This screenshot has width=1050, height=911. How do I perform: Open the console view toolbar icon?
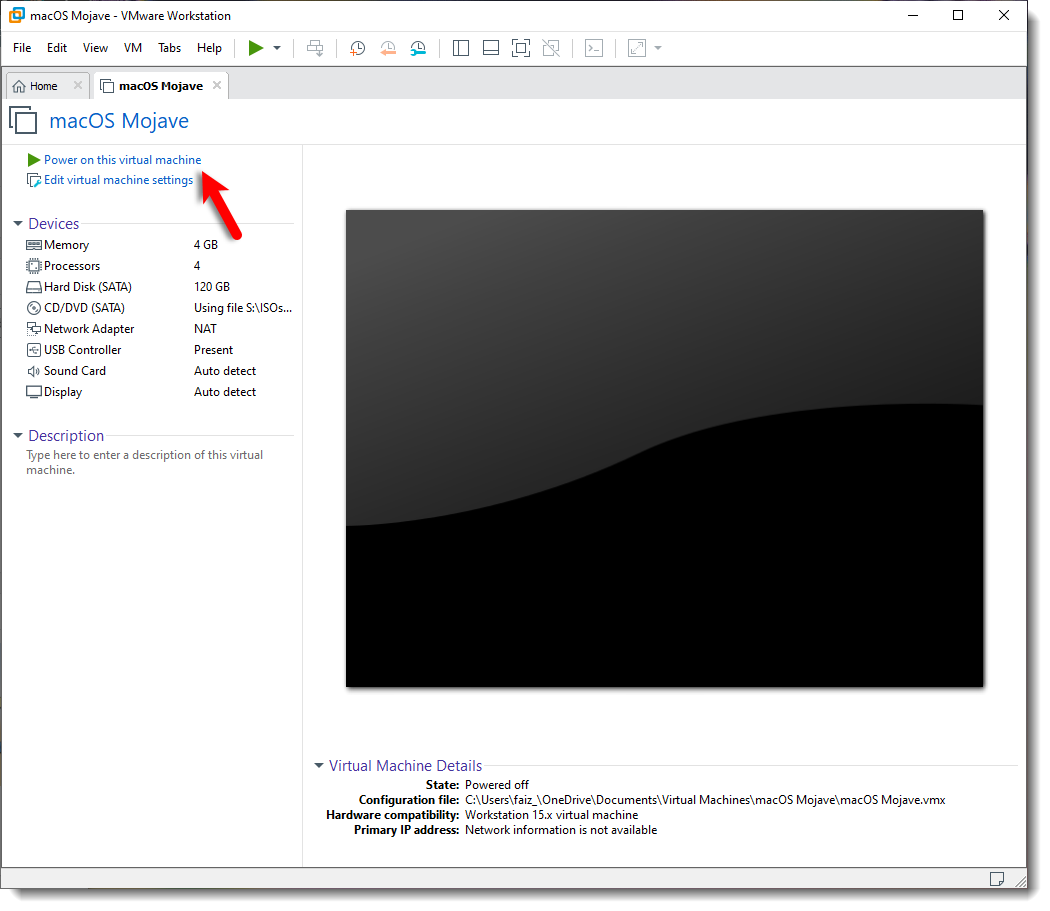[x=594, y=48]
